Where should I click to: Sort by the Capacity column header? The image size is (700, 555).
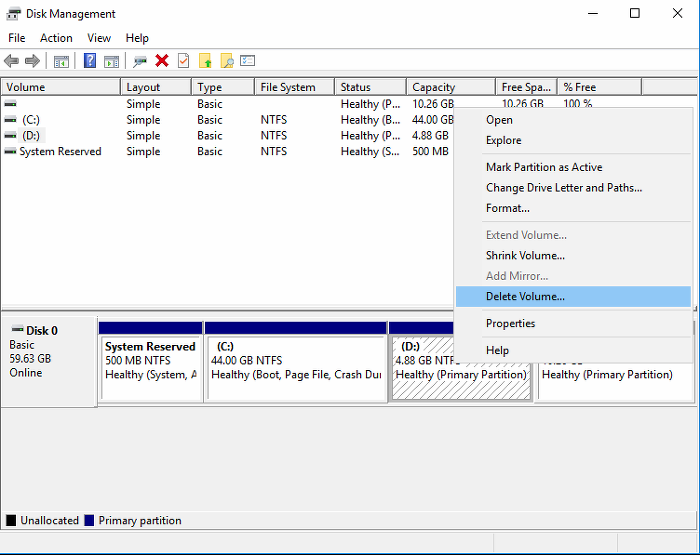tap(451, 87)
